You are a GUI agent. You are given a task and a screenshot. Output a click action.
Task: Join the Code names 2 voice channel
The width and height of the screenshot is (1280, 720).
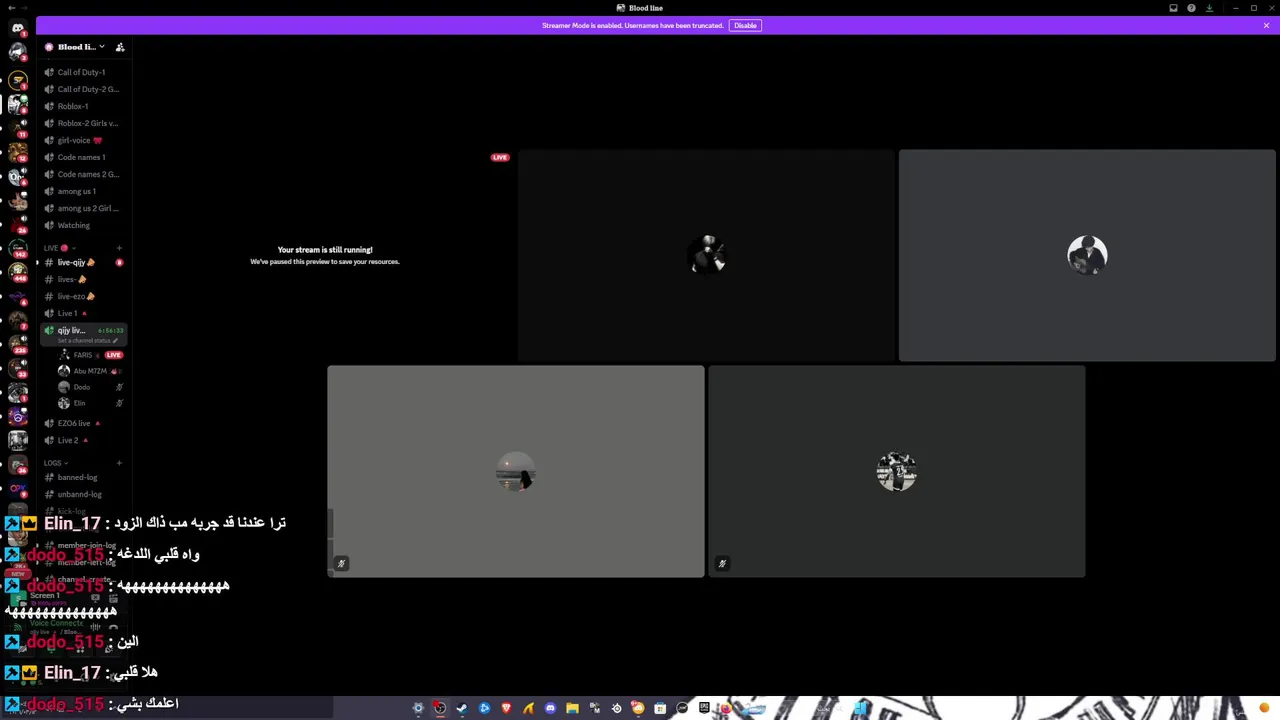(82, 174)
